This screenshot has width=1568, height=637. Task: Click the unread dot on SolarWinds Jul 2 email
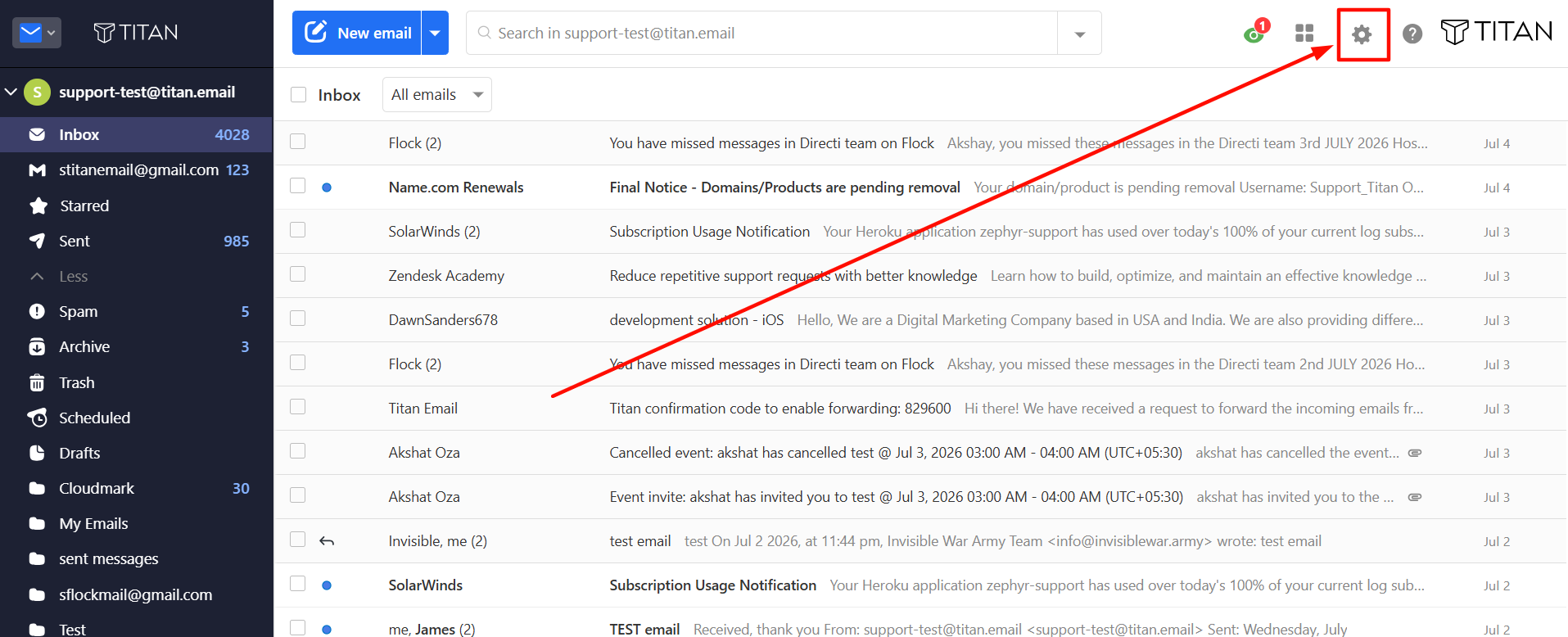[327, 585]
